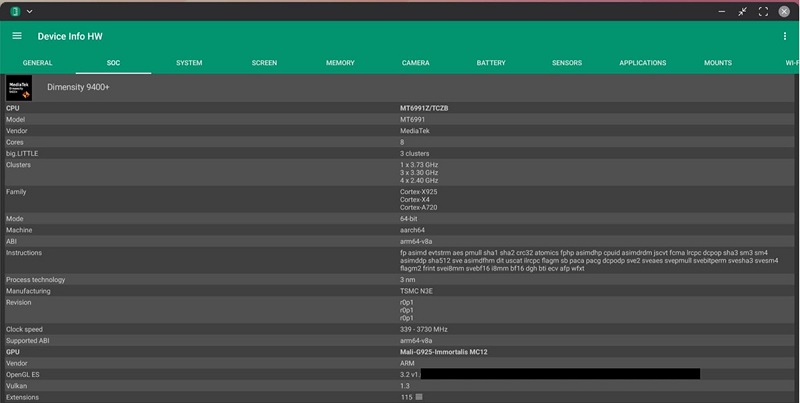Open the CAMERA tab
The width and height of the screenshot is (800, 403).
coord(416,63)
